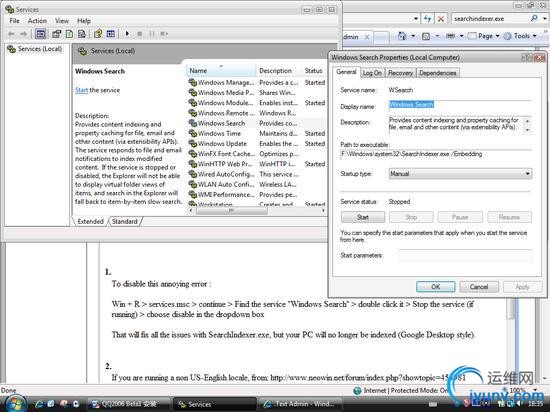Viewport: 550px width, 412px height.
Task: Click OK in Windows Search Properties
Action: pyautogui.click(x=435, y=287)
